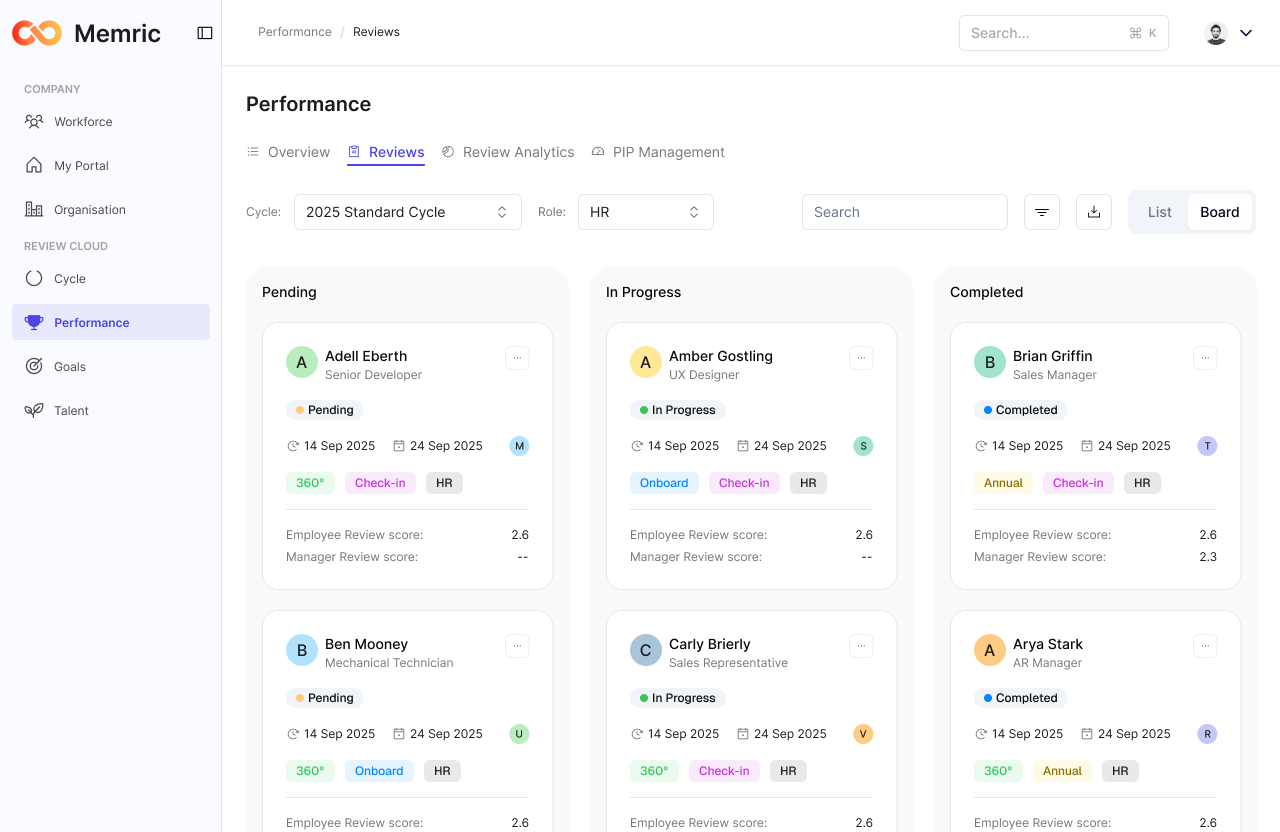Click the Memric infinity logo
This screenshot has width=1280, height=832.
click(37, 33)
